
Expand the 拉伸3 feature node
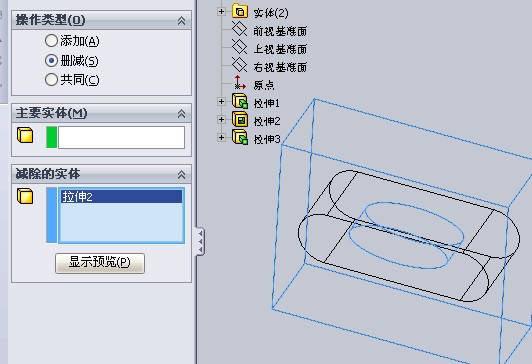[x=222, y=137]
